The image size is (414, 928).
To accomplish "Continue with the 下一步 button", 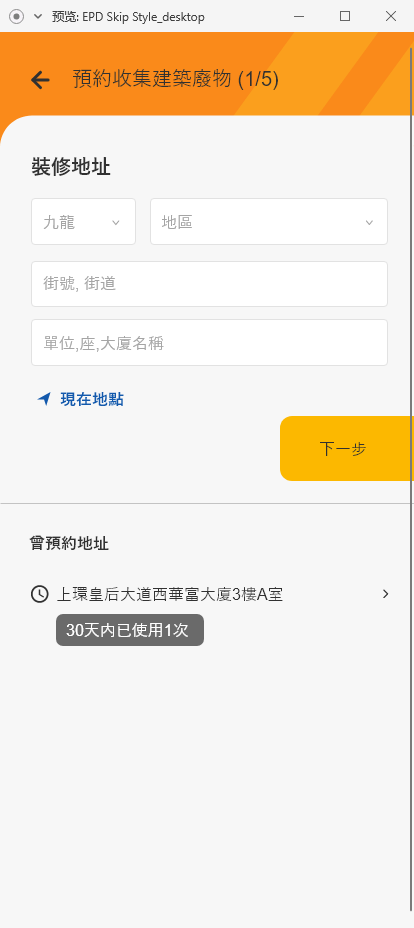I will click(347, 449).
